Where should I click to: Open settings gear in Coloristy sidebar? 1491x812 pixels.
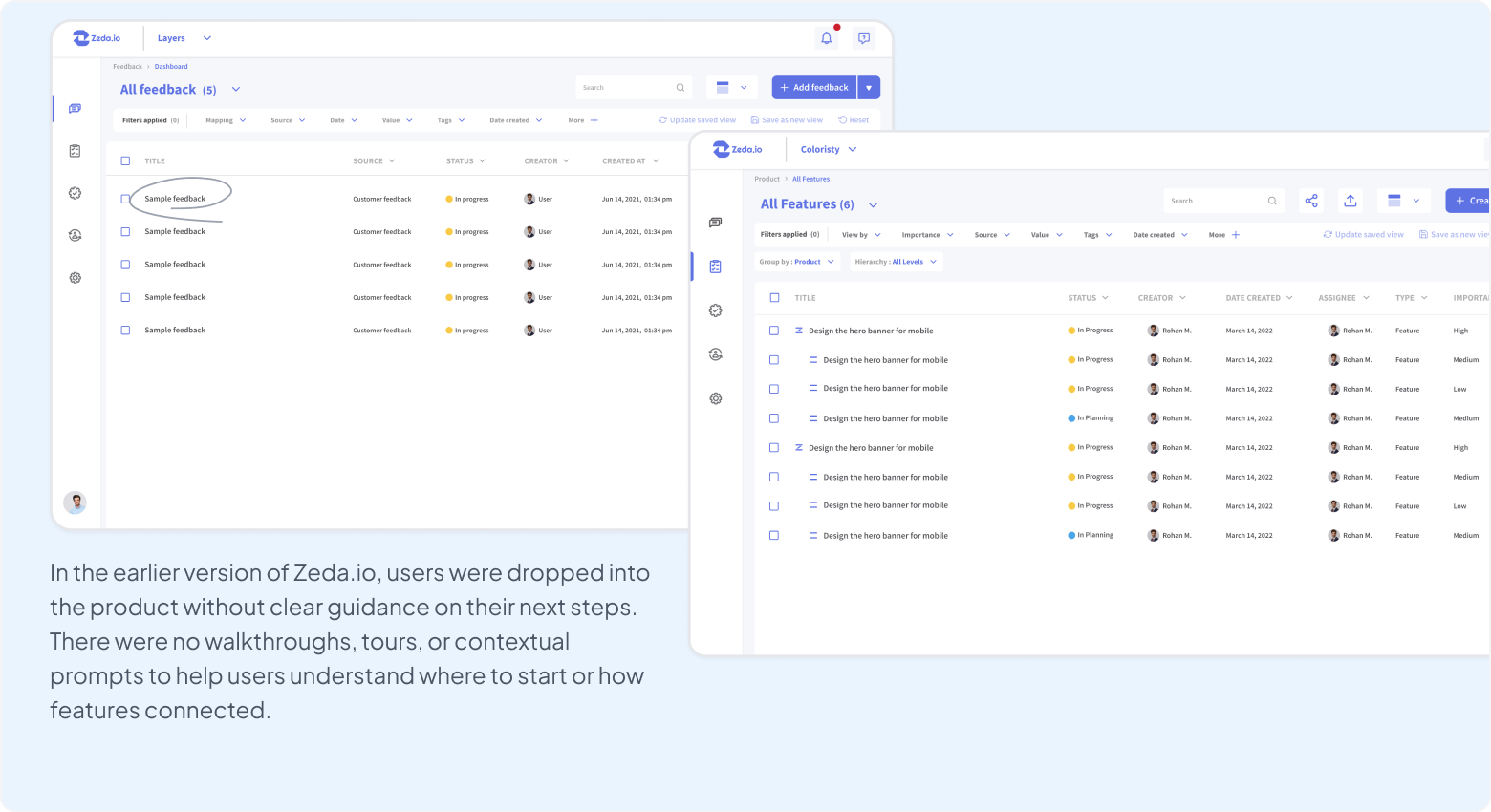pos(715,398)
